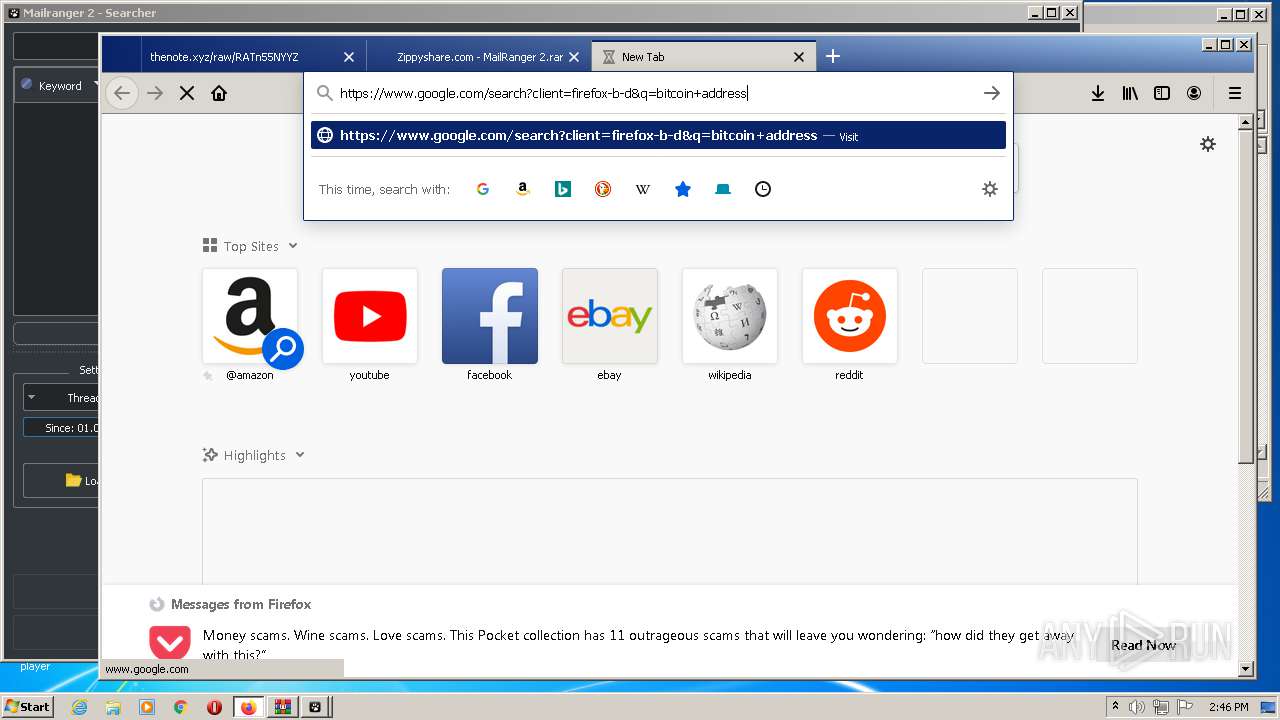Image resolution: width=1280 pixels, height=720 pixels.
Task: Select the New Tab tab
Action: (704, 57)
